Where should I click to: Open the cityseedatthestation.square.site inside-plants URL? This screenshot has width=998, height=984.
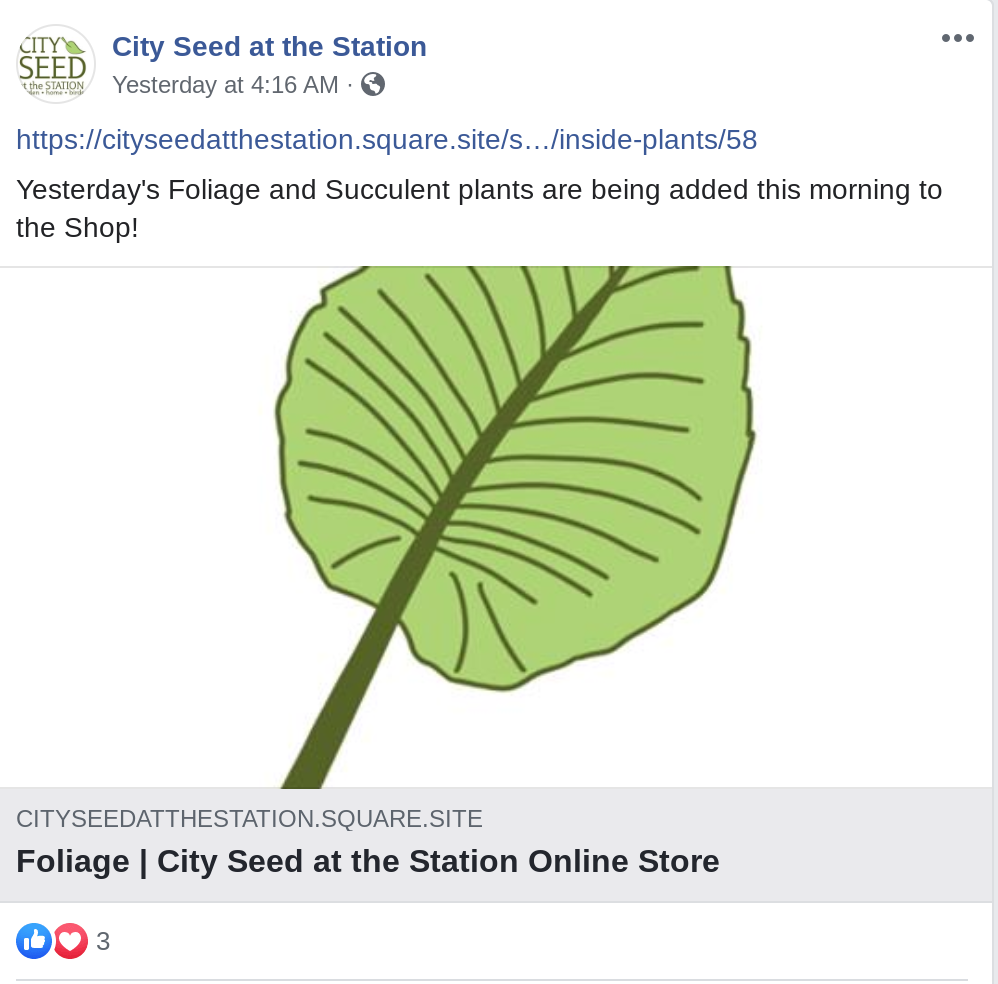tap(386, 139)
